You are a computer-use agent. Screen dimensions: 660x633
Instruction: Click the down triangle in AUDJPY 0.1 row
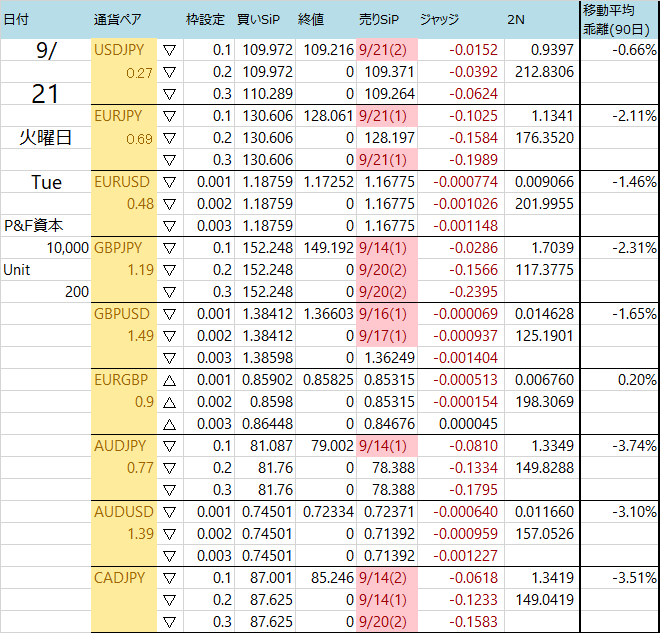(x=169, y=446)
